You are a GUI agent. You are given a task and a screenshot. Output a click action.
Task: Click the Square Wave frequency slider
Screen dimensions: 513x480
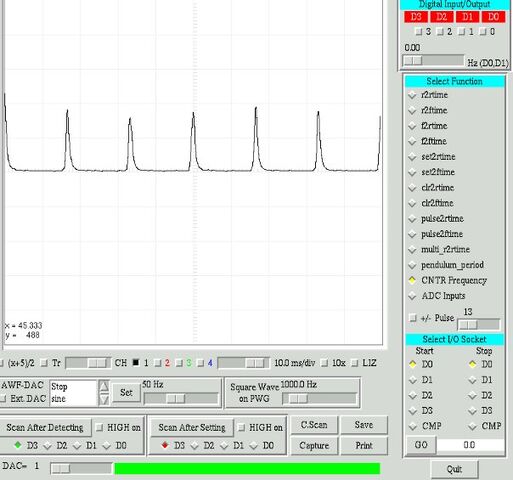tap(319, 399)
